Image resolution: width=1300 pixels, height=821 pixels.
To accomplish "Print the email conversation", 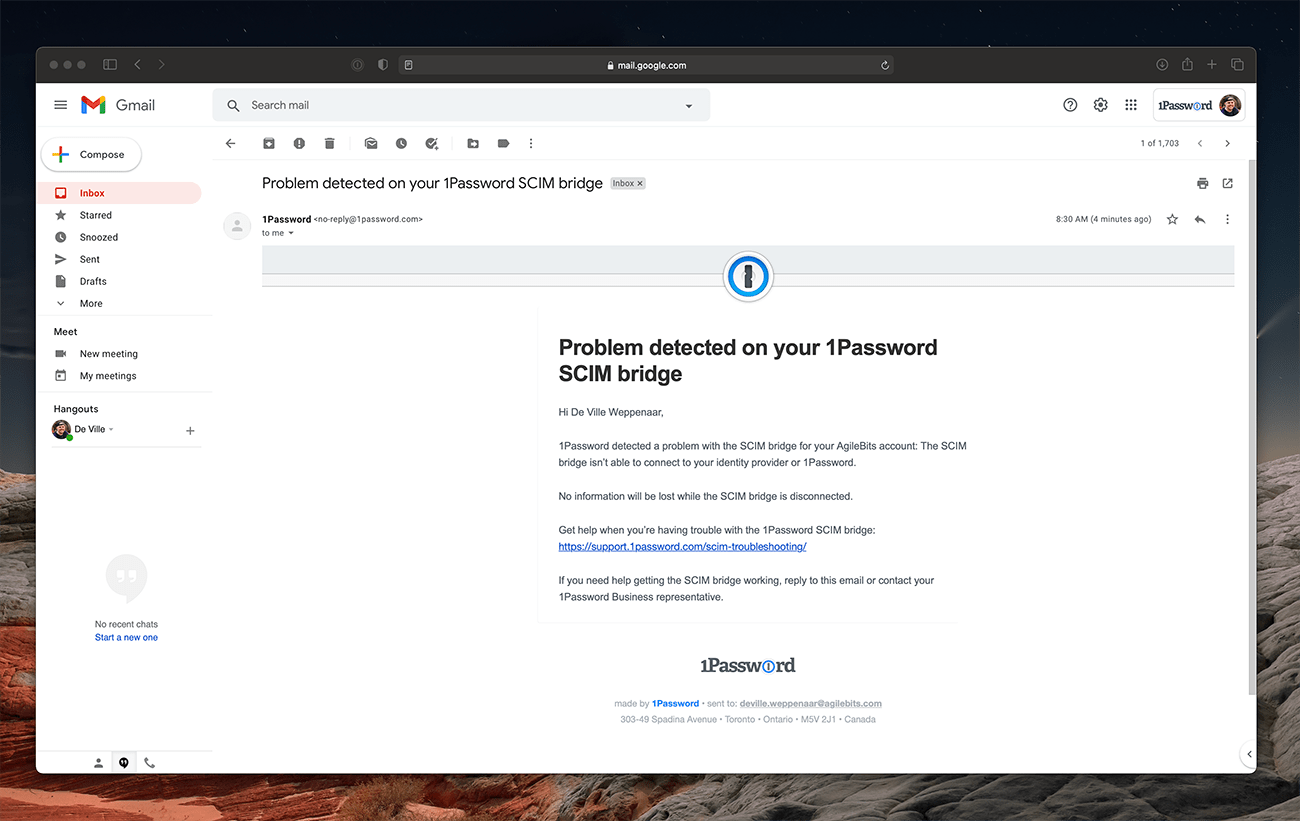I will (x=1203, y=184).
